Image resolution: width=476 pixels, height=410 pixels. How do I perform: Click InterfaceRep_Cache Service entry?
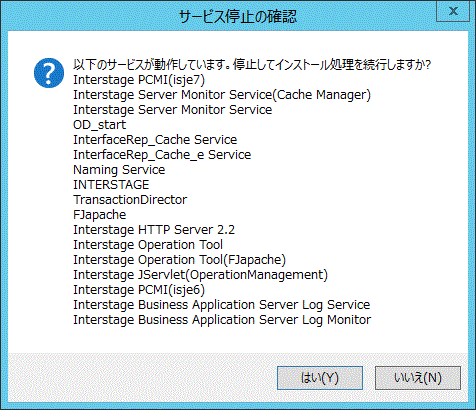coord(155,140)
